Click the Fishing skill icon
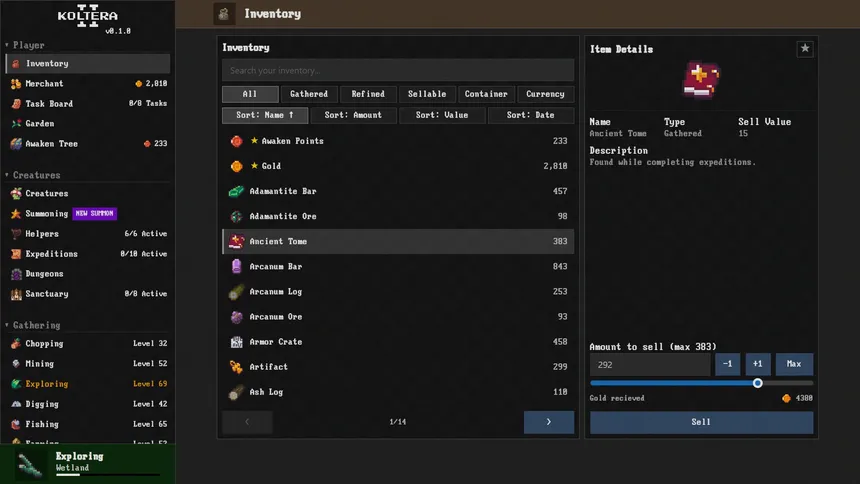The width and height of the screenshot is (860, 484). point(16,424)
